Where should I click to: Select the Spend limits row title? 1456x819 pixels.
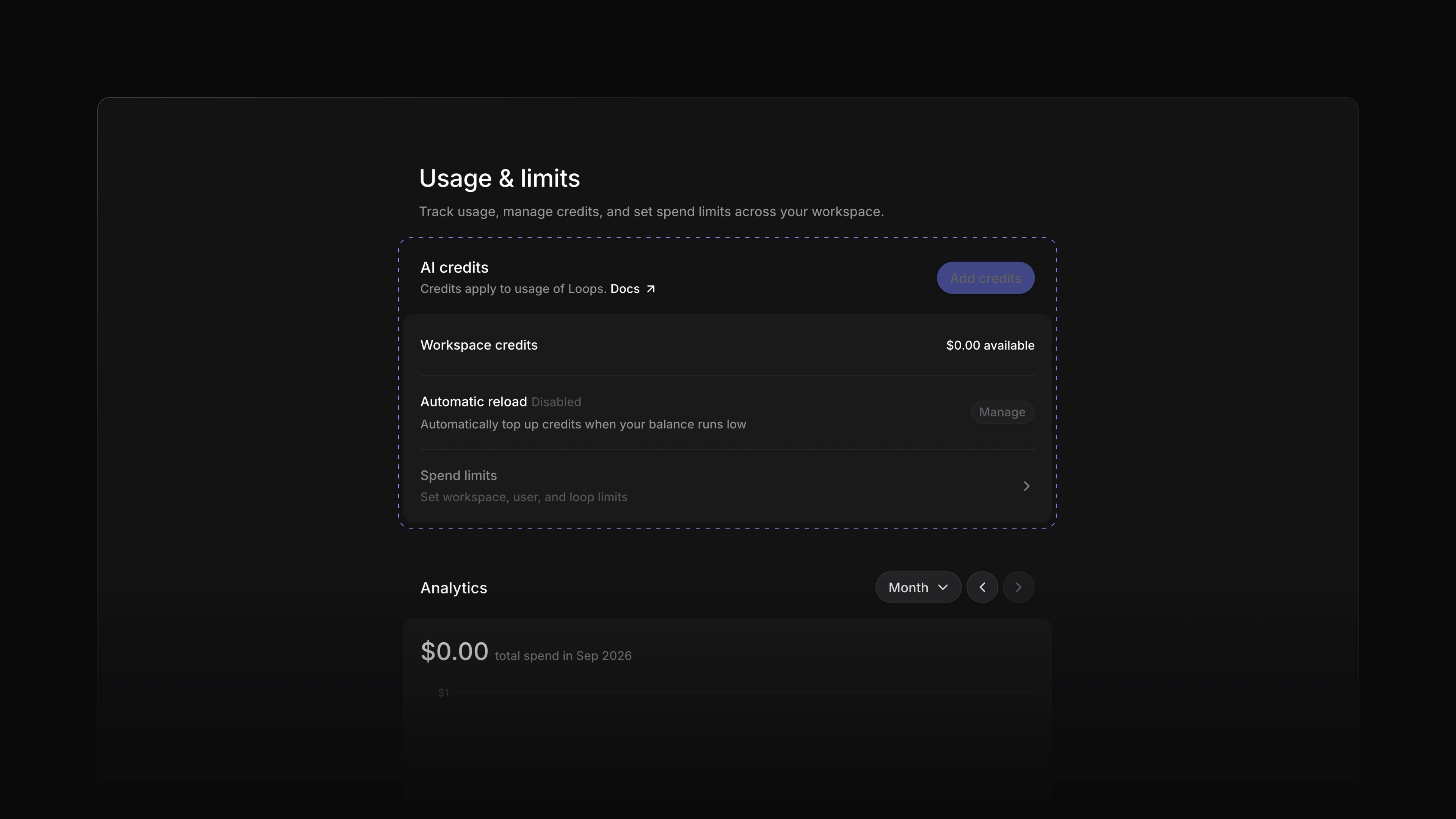pos(458,475)
